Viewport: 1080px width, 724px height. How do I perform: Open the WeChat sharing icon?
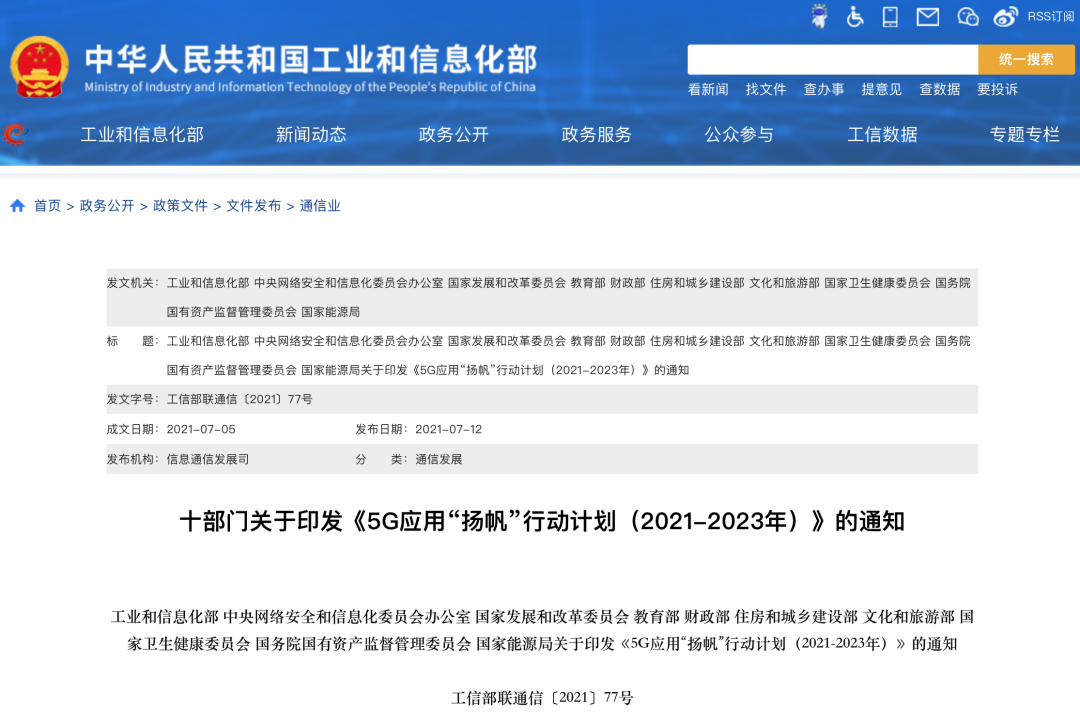pos(966,16)
